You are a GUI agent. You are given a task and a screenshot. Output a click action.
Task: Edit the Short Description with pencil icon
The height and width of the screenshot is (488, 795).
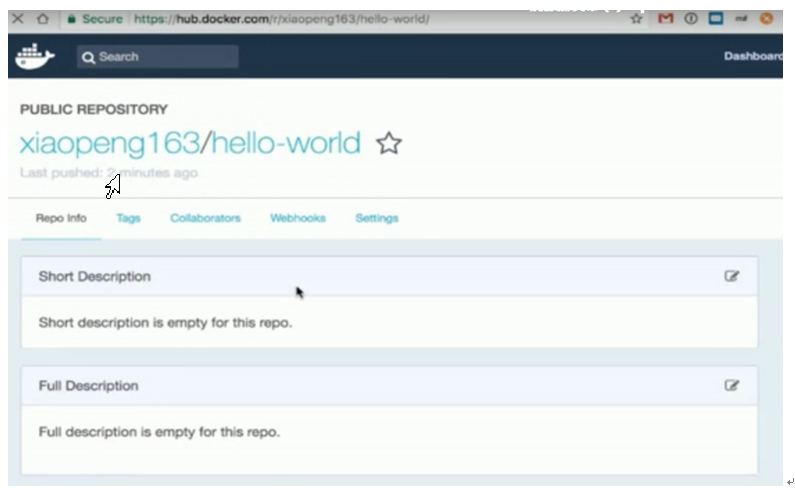pos(731,276)
